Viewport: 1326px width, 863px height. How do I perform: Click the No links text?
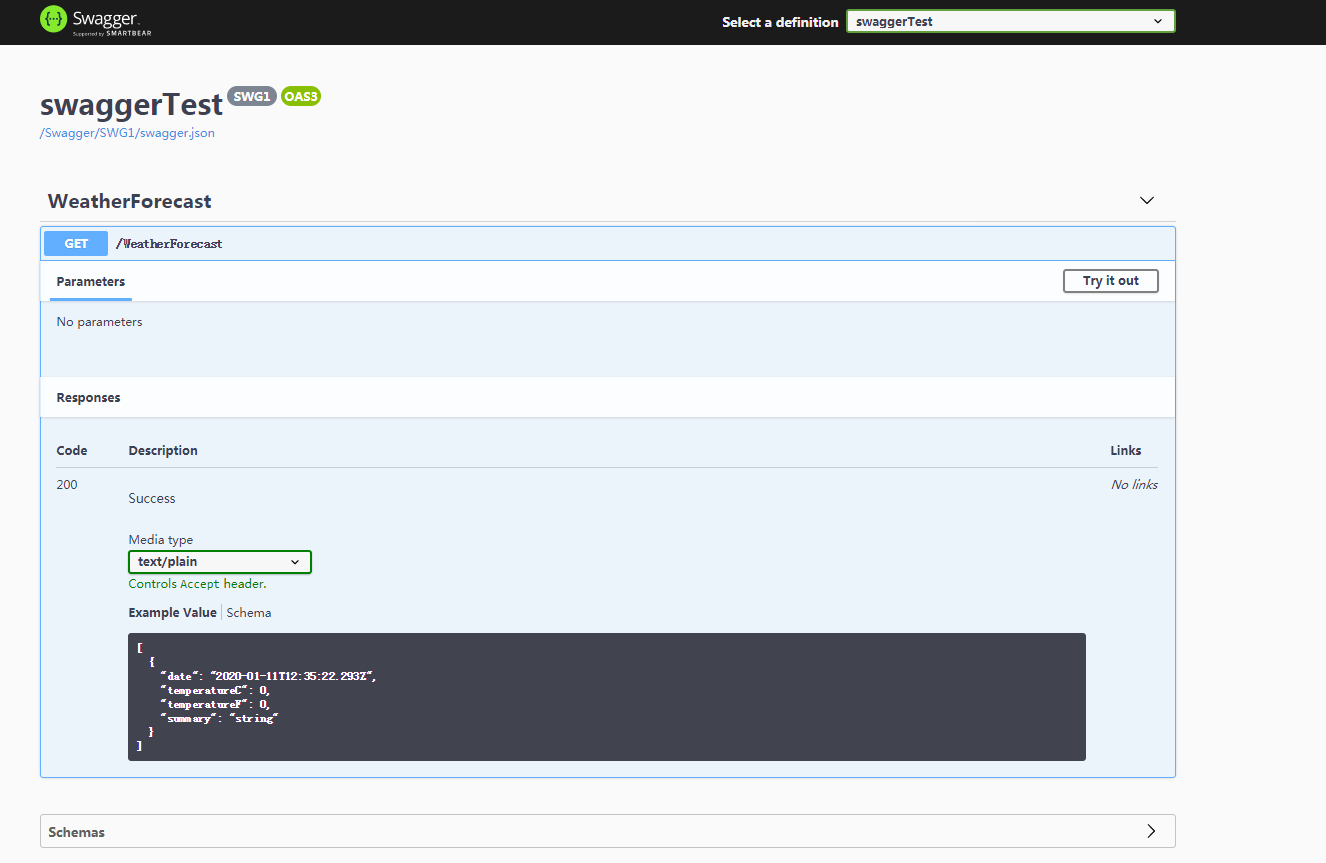pos(1134,485)
